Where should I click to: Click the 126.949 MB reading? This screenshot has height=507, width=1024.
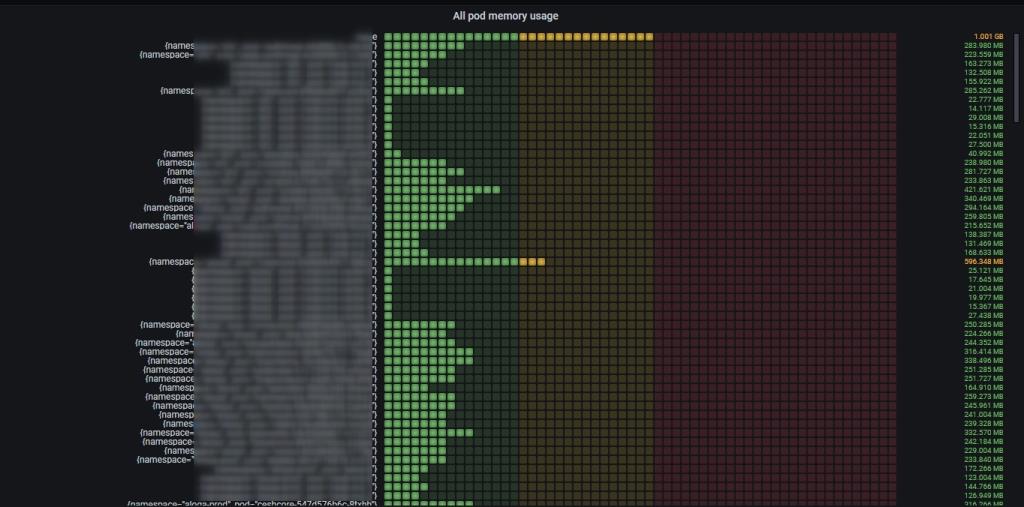tap(984, 495)
